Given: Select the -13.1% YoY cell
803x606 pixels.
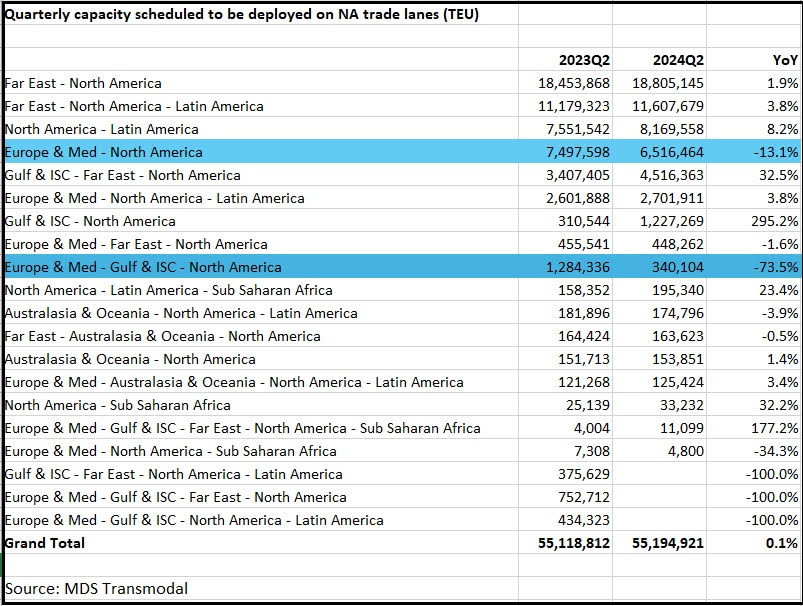Looking at the screenshot, I should click(776, 152).
